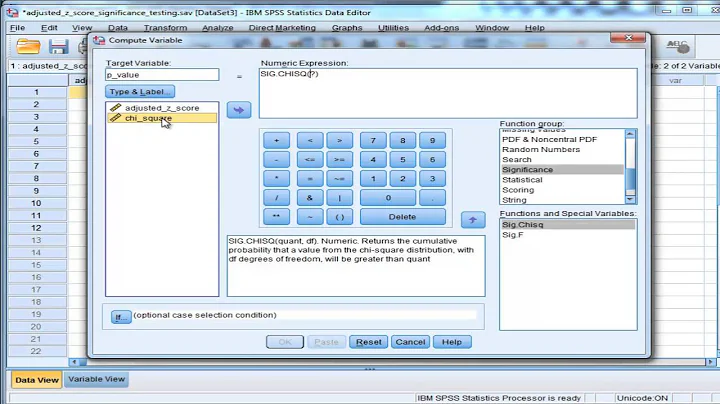Click the Delete keypad button

pos(403,217)
